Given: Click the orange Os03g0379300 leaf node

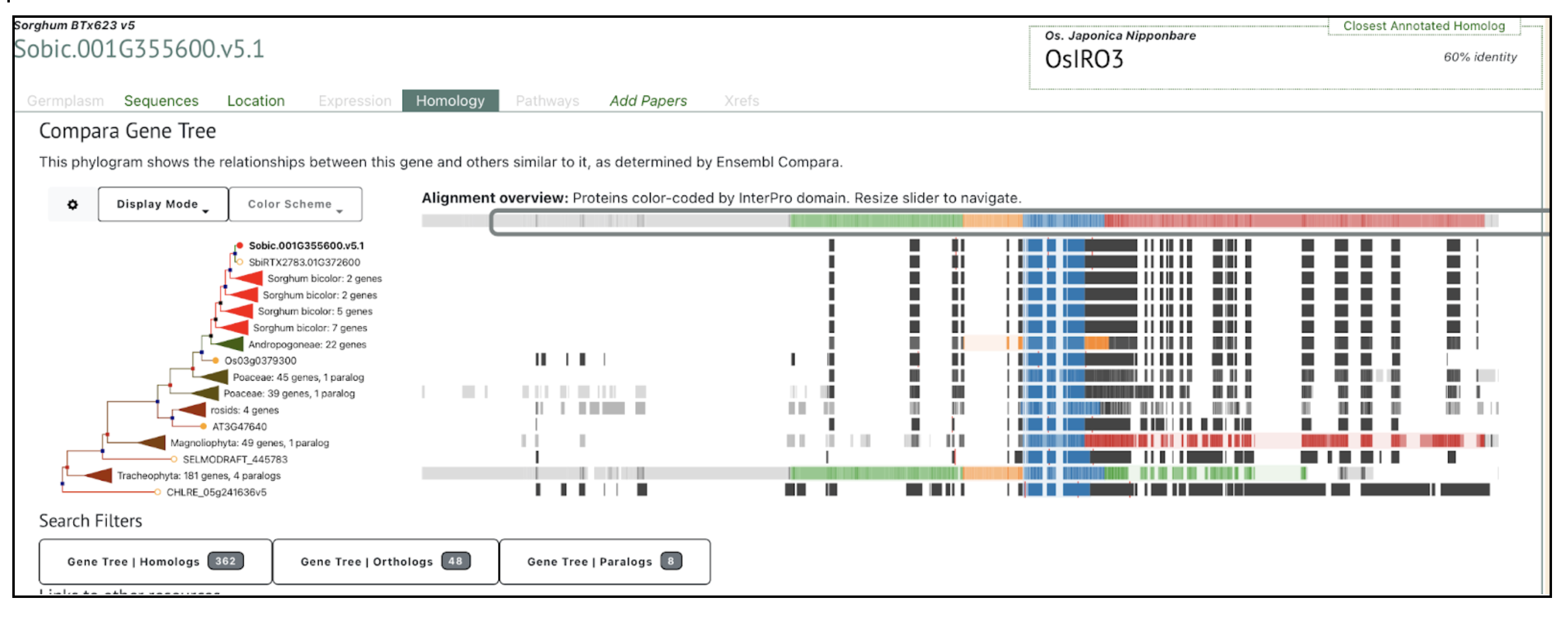Looking at the screenshot, I should click(216, 361).
